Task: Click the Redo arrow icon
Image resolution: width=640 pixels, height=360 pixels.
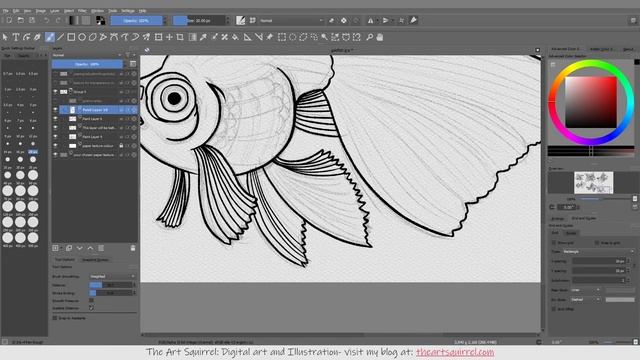Action: point(58,20)
